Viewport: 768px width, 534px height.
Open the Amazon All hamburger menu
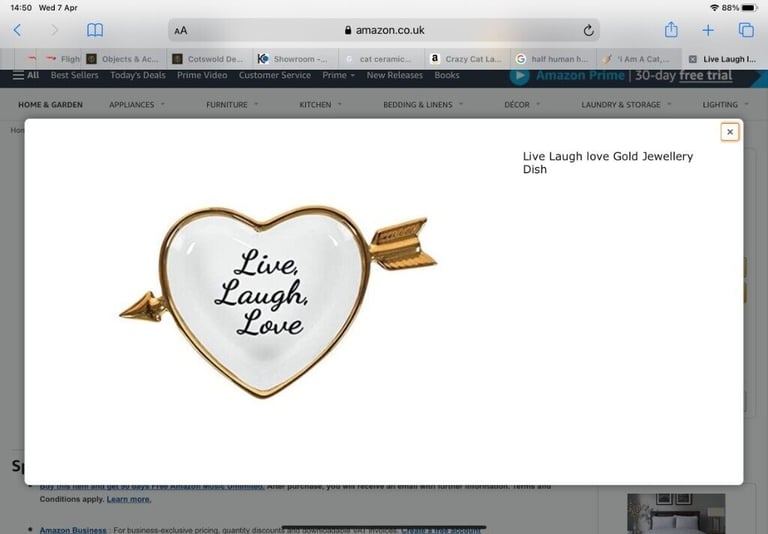coord(26,75)
